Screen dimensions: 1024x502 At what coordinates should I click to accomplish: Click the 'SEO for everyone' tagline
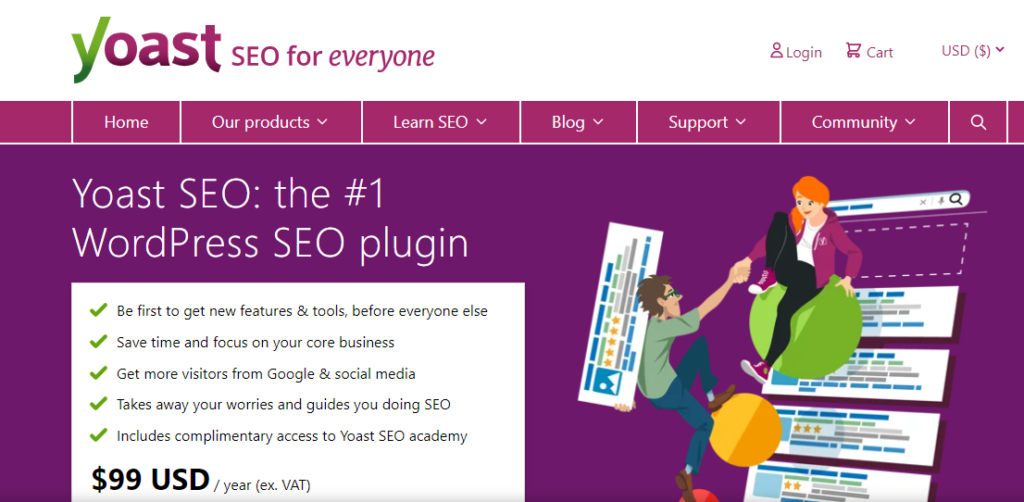tap(333, 57)
